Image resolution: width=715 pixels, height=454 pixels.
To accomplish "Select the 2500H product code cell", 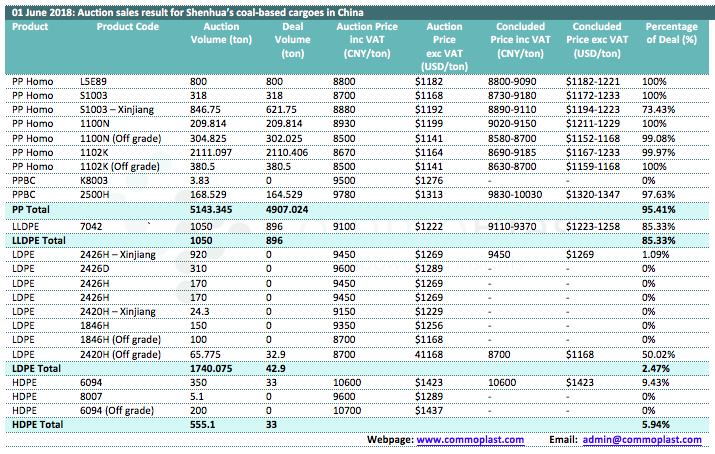I will [x=95, y=192].
